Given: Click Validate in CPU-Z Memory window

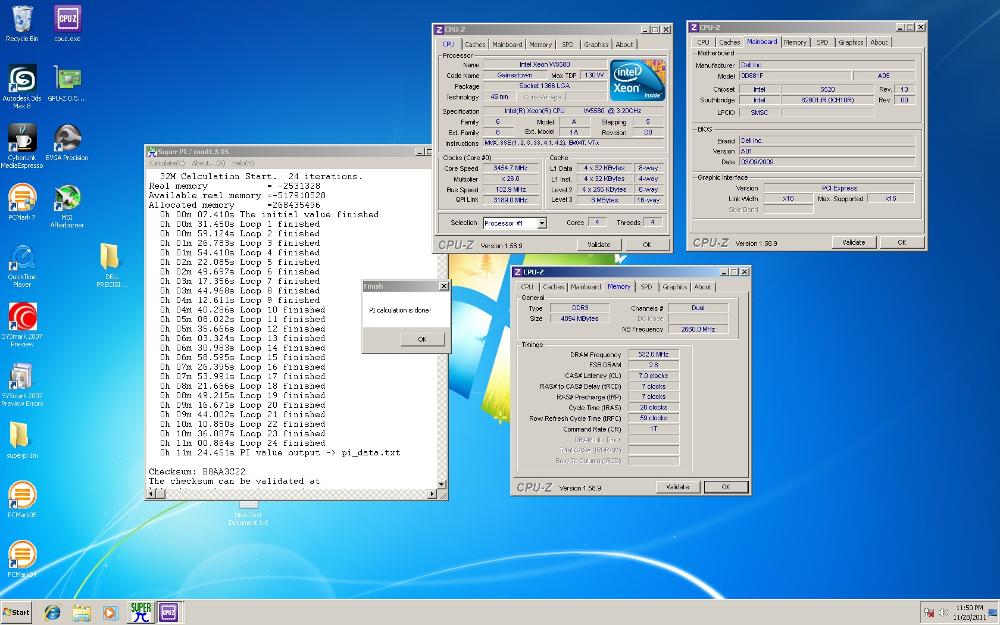Looking at the screenshot, I should [677, 487].
